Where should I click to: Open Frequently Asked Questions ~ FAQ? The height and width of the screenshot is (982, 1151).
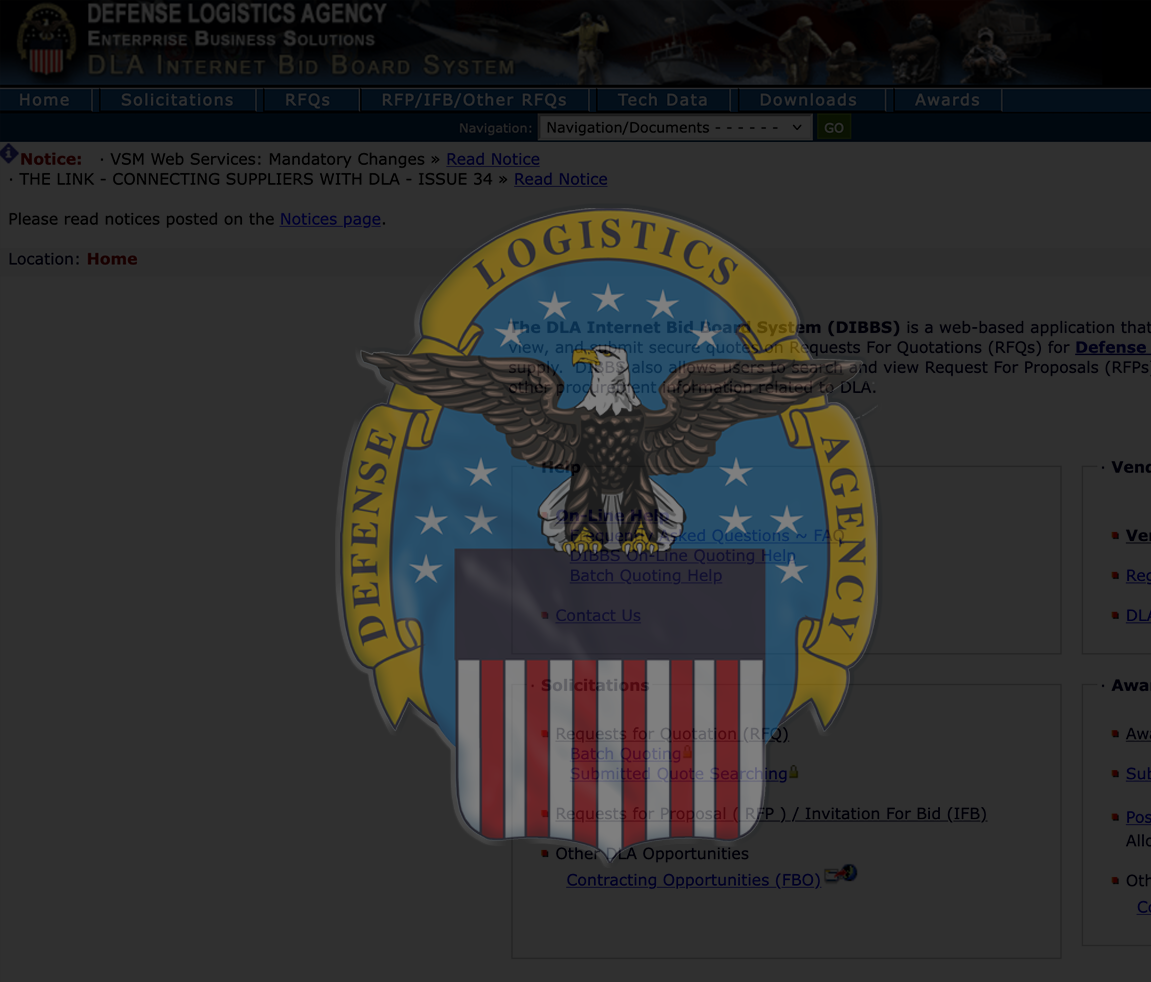click(x=706, y=536)
